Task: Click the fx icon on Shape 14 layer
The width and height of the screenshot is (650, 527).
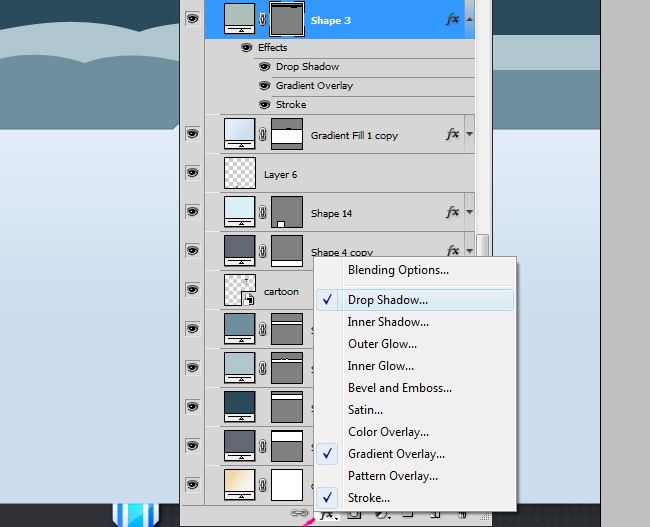Action: point(453,212)
